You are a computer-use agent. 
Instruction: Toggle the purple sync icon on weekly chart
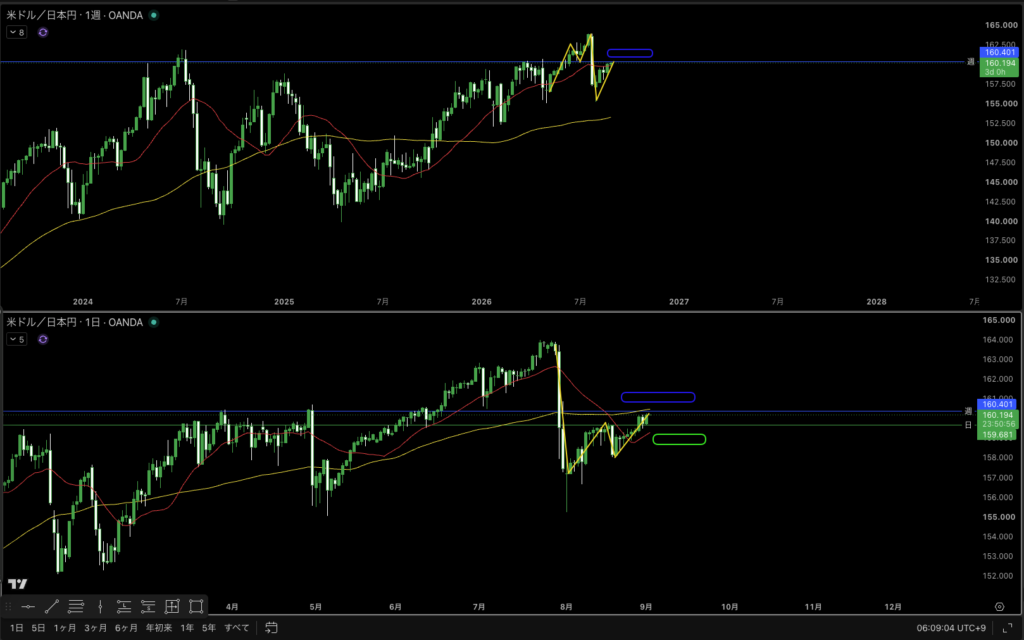click(x=42, y=32)
